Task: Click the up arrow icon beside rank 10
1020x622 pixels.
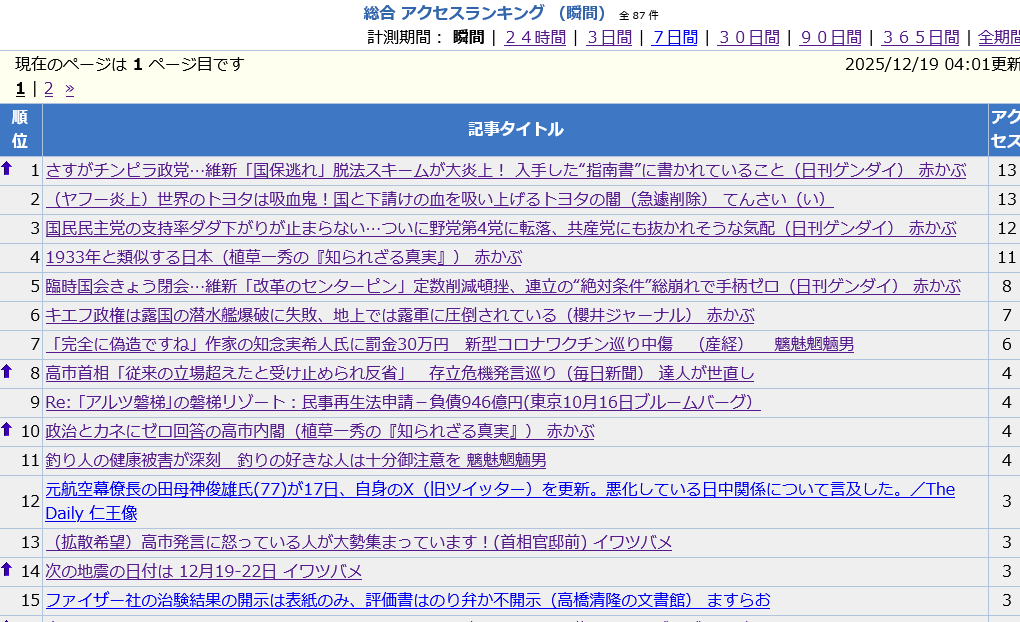Action: tap(7, 430)
